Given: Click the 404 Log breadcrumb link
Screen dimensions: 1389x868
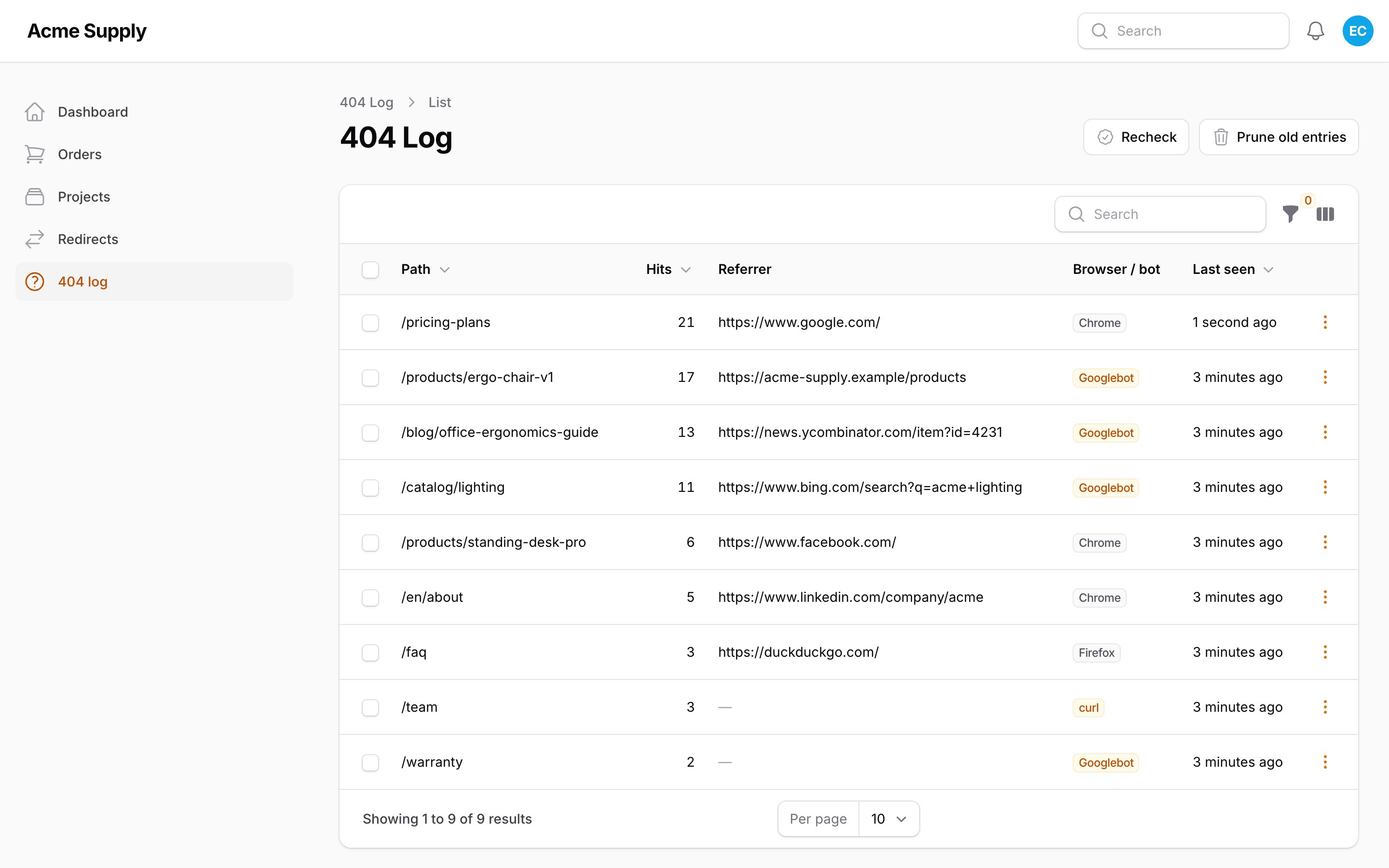Looking at the screenshot, I should click(366, 102).
